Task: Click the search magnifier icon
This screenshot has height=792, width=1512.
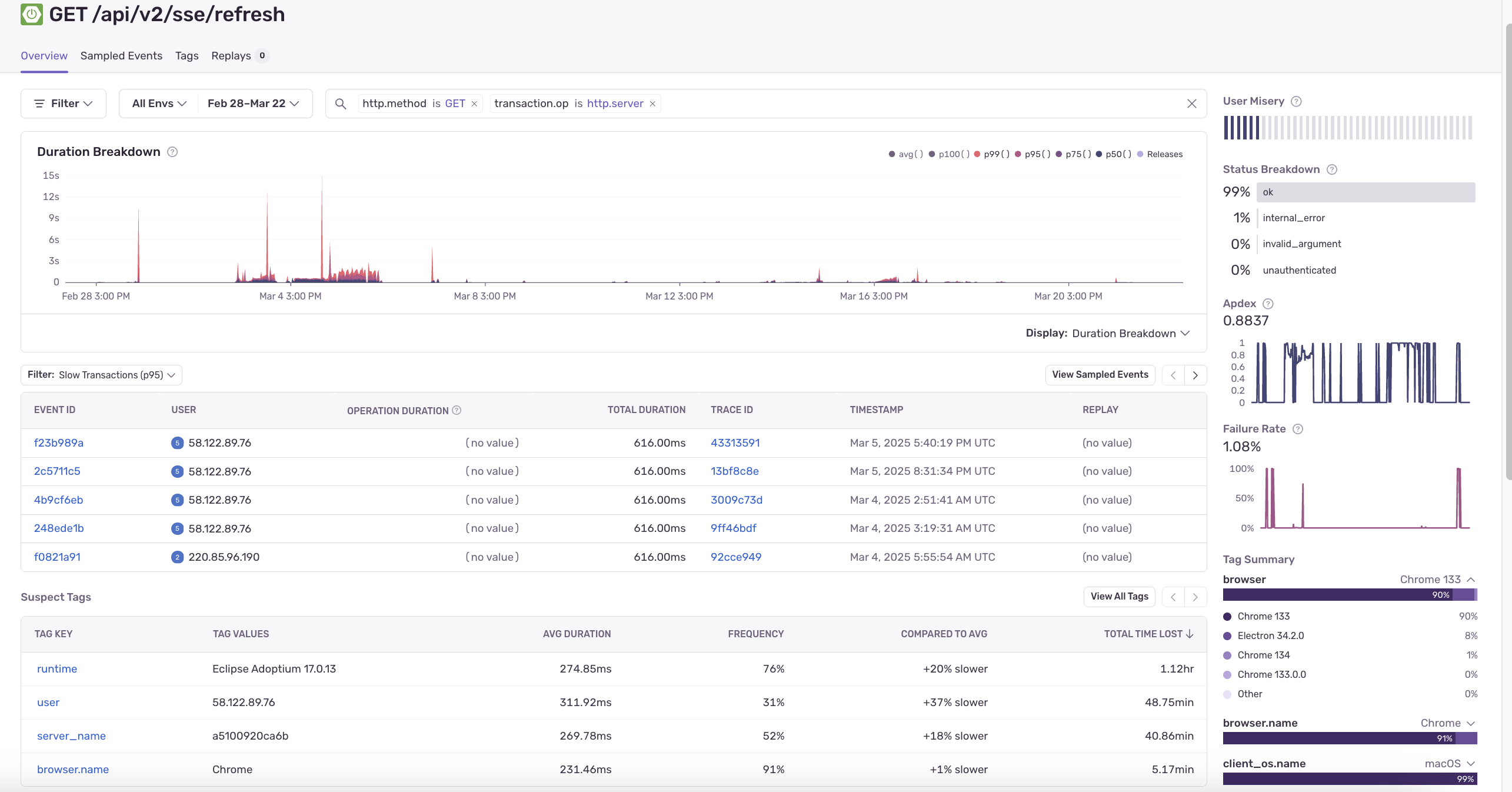Action: (x=341, y=104)
